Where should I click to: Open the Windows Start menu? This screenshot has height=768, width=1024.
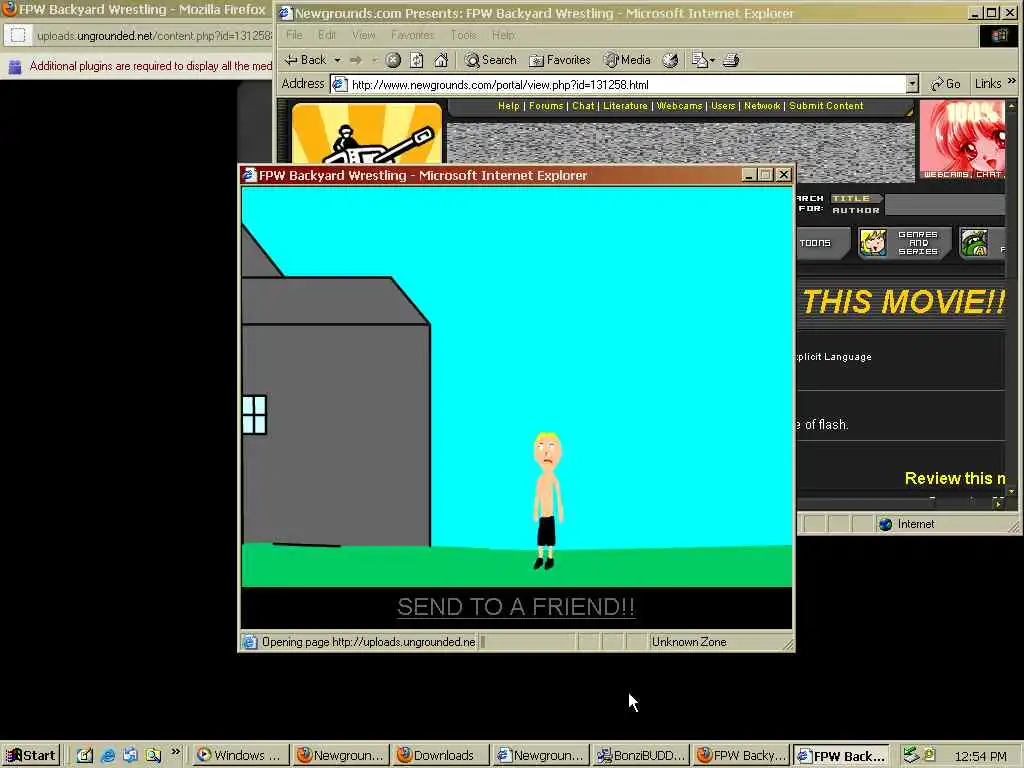click(x=31, y=755)
